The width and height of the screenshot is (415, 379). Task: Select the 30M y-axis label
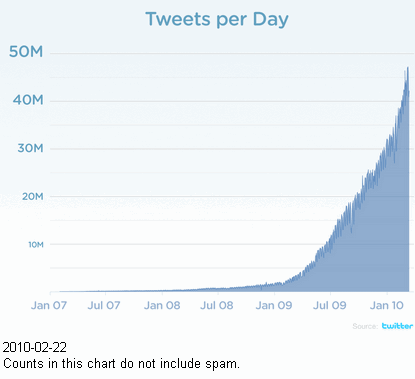[x=30, y=148]
